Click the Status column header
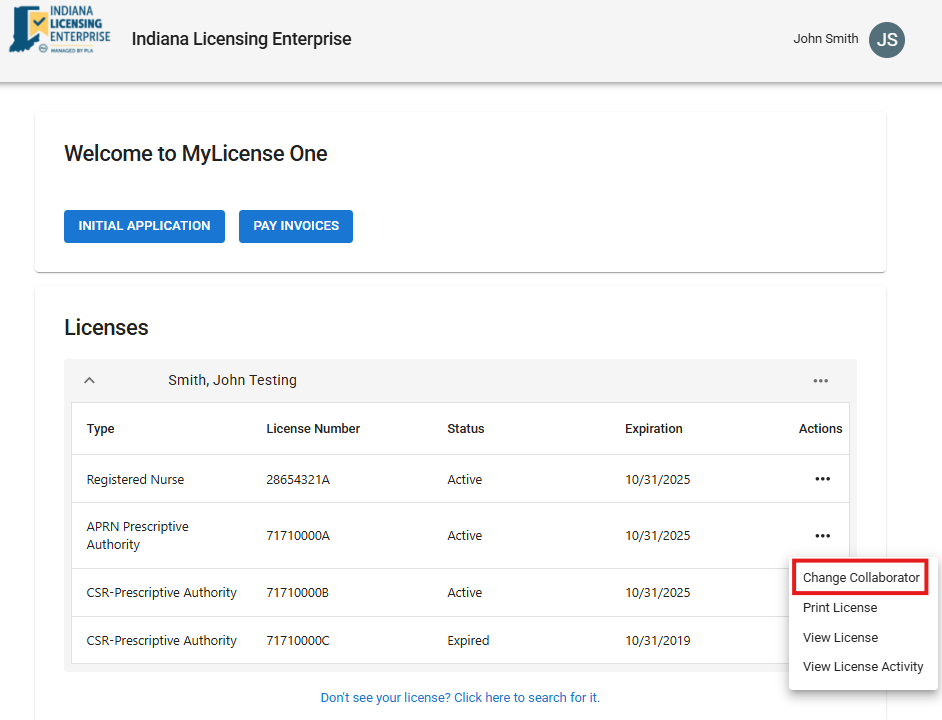942x720 pixels. pyautogui.click(x=465, y=429)
